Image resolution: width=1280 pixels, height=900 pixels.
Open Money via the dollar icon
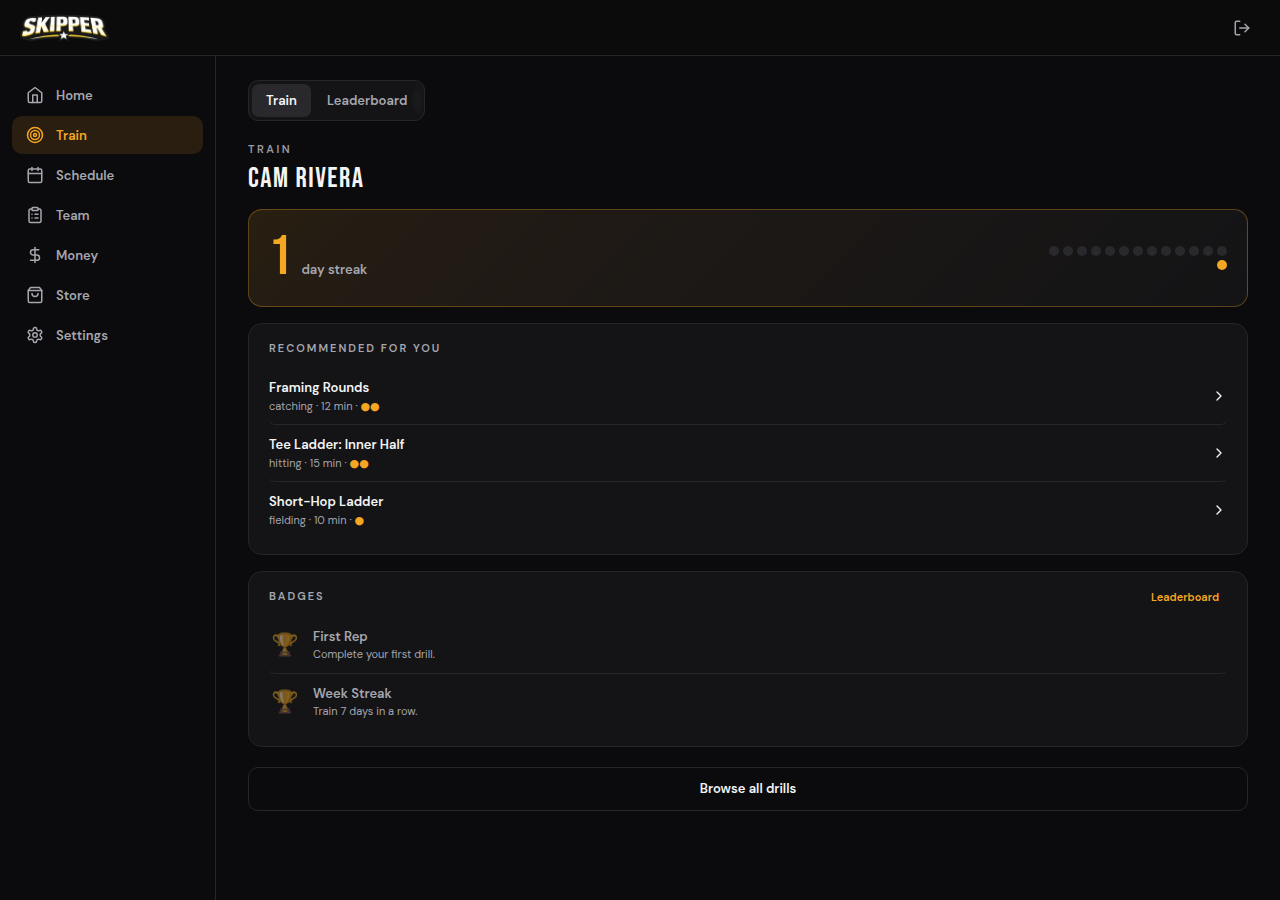coord(35,255)
